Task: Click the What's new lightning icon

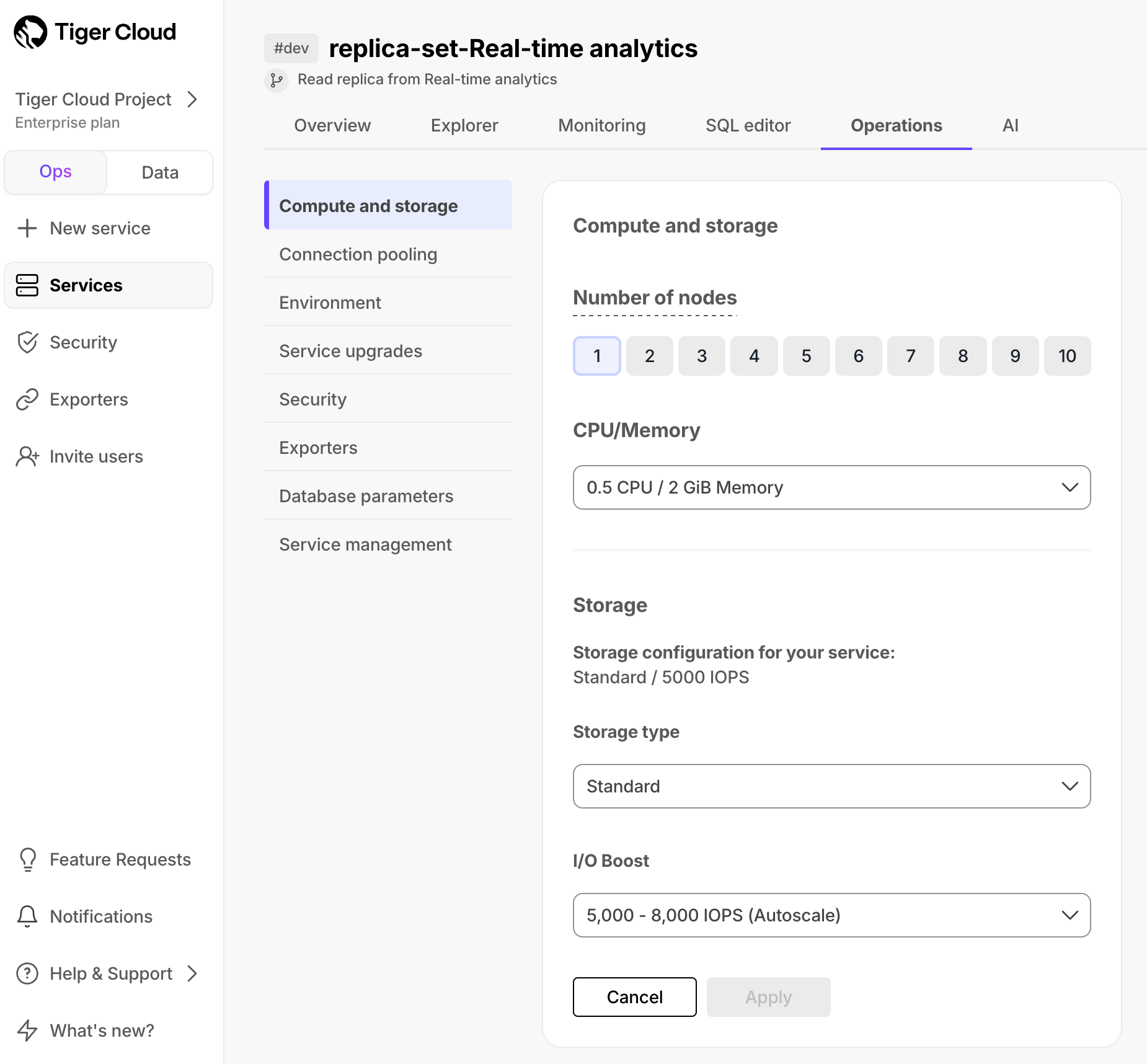Action: pyautogui.click(x=27, y=1031)
